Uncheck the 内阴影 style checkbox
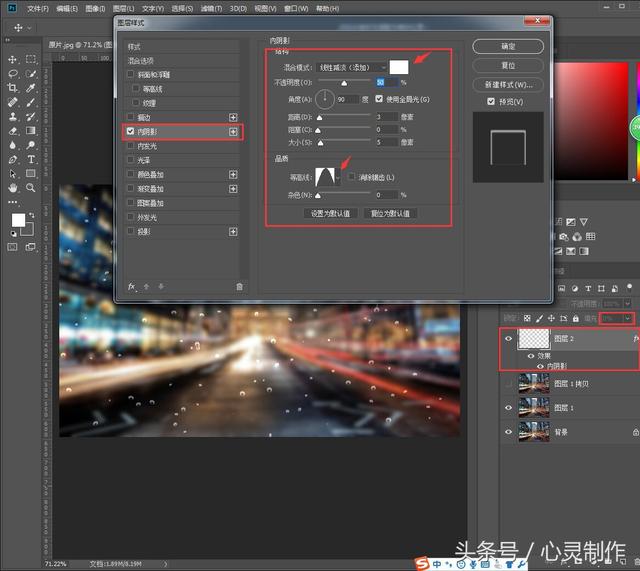The height and width of the screenshot is (571, 640). pos(131,131)
